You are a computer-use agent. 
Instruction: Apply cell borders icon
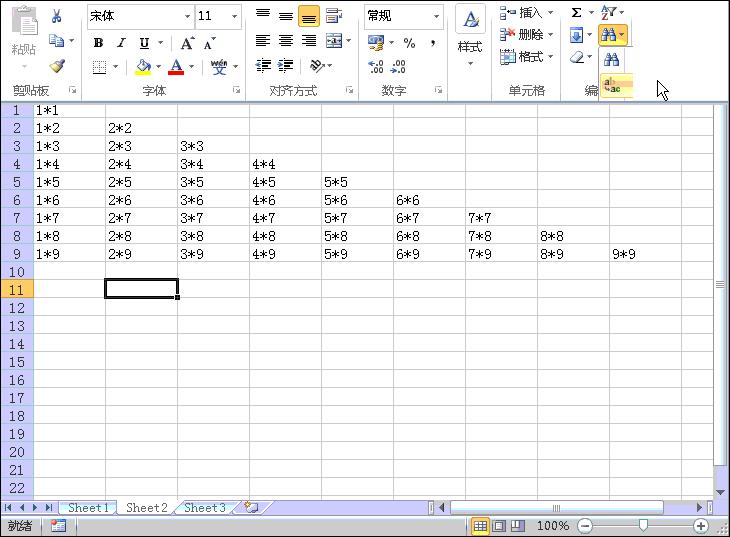tap(99, 67)
